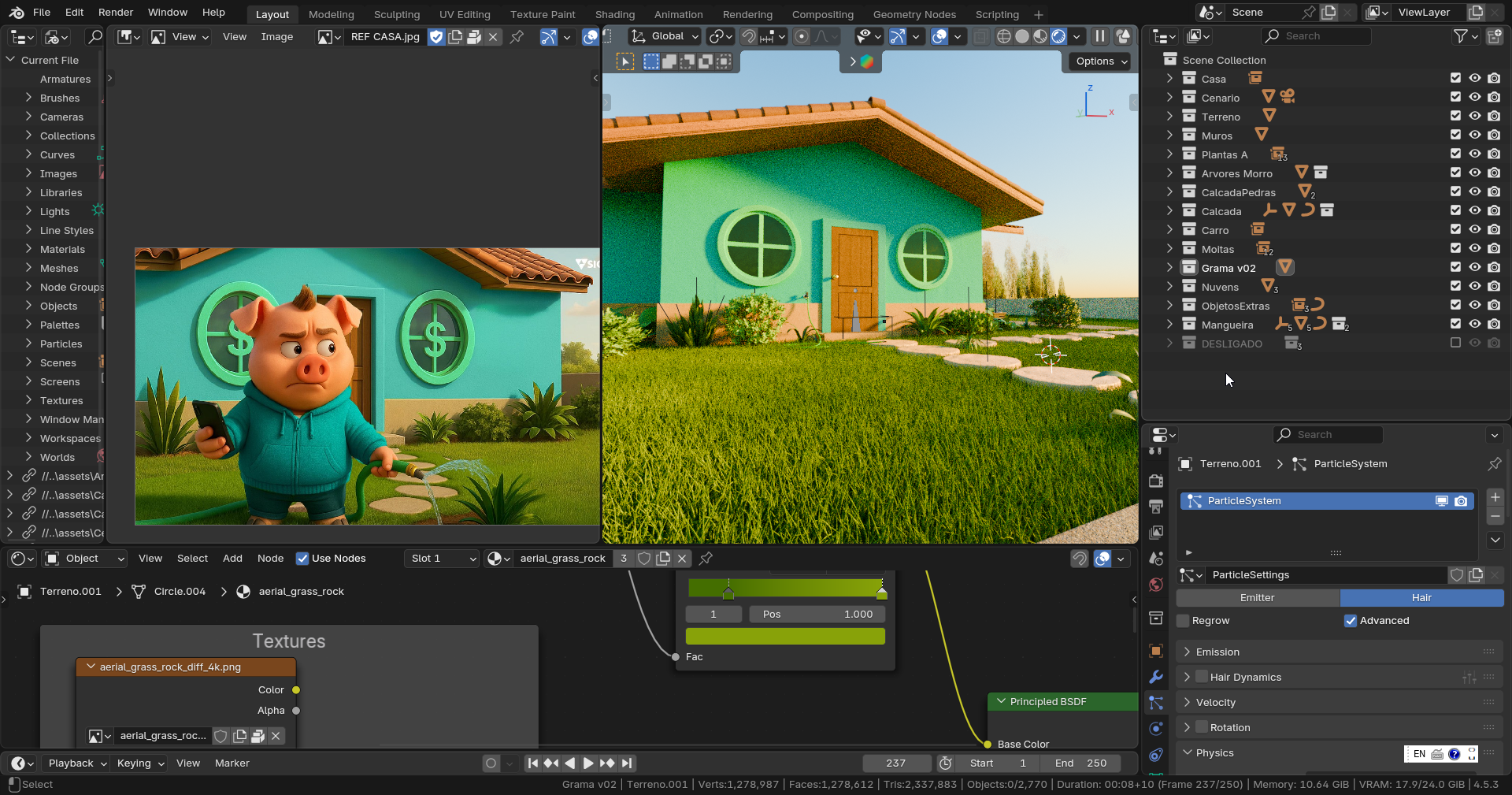1512x795 pixels.
Task: Select the Hair particle type button
Action: [x=1421, y=598]
